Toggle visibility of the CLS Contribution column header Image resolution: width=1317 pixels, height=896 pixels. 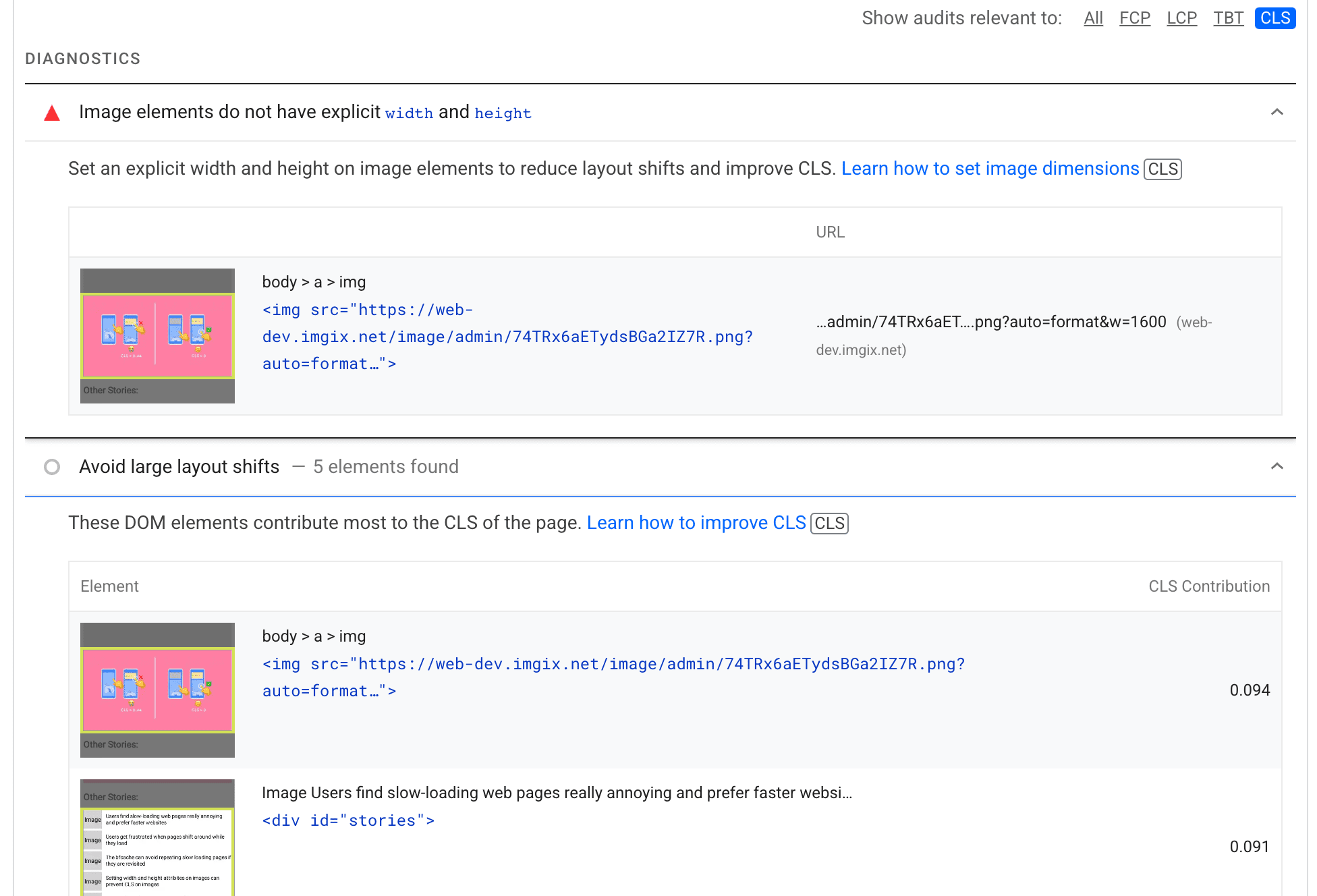tap(1210, 587)
